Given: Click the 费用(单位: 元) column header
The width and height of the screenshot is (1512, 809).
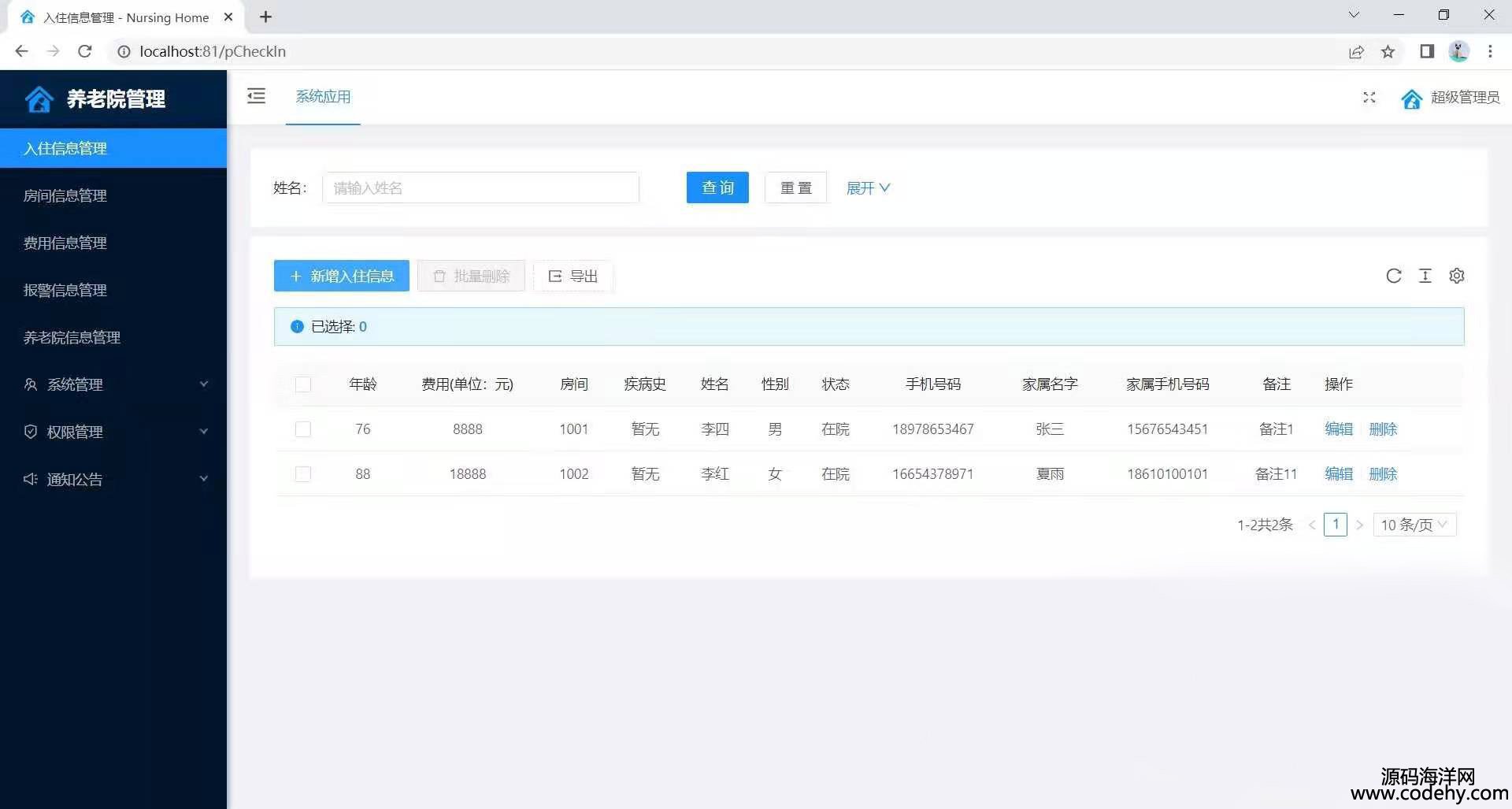Looking at the screenshot, I should click(467, 384).
